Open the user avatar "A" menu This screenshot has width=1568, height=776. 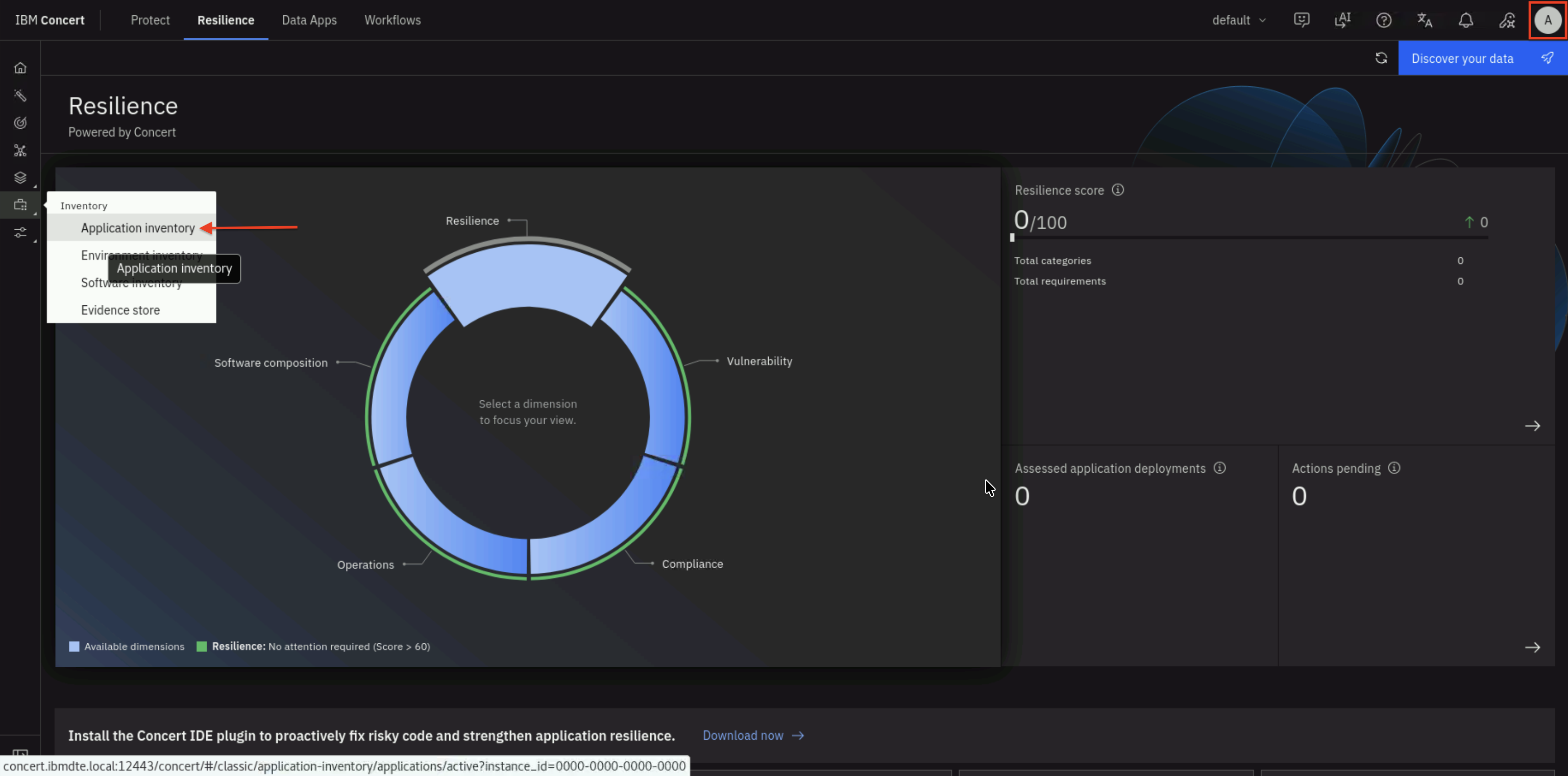[x=1548, y=20]
